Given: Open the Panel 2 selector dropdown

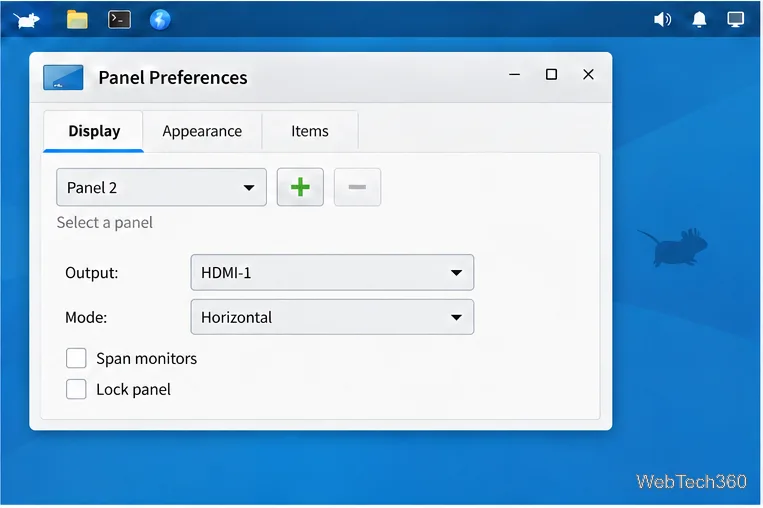Looking at the screenshot, I should point(162,187).
